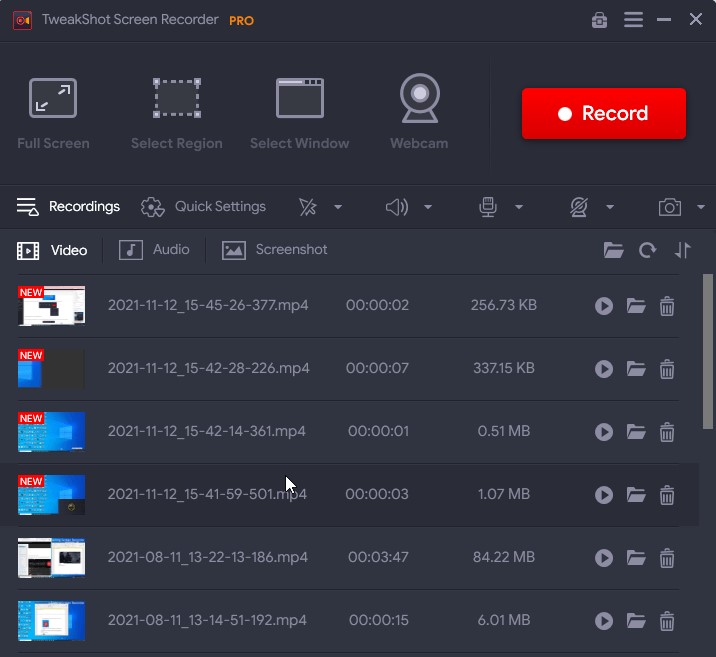Delete 2021-11-12_15-42-28-226.mp4
The height and width of the screenshot is (657, 716).
tap(667, 369)
